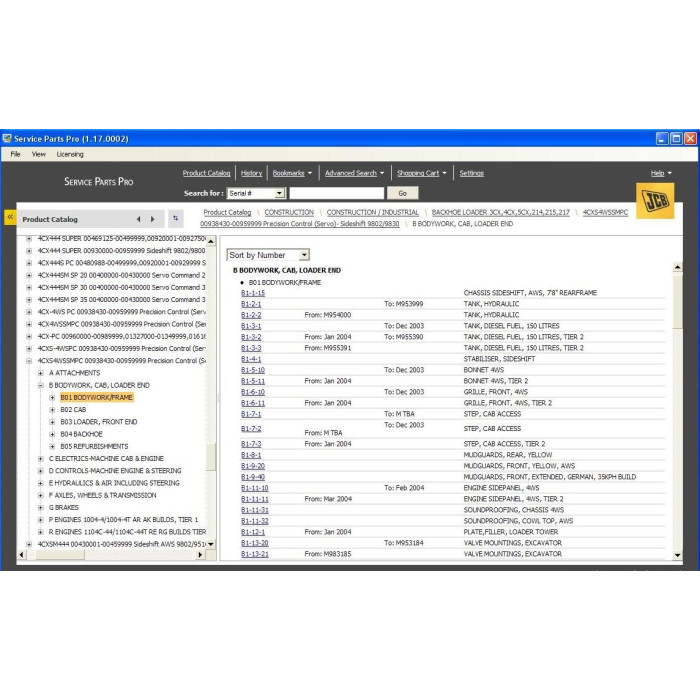
Task: Select 4CX-4WS PC 00938430-00959999 tree item
Action: (121, 312)
